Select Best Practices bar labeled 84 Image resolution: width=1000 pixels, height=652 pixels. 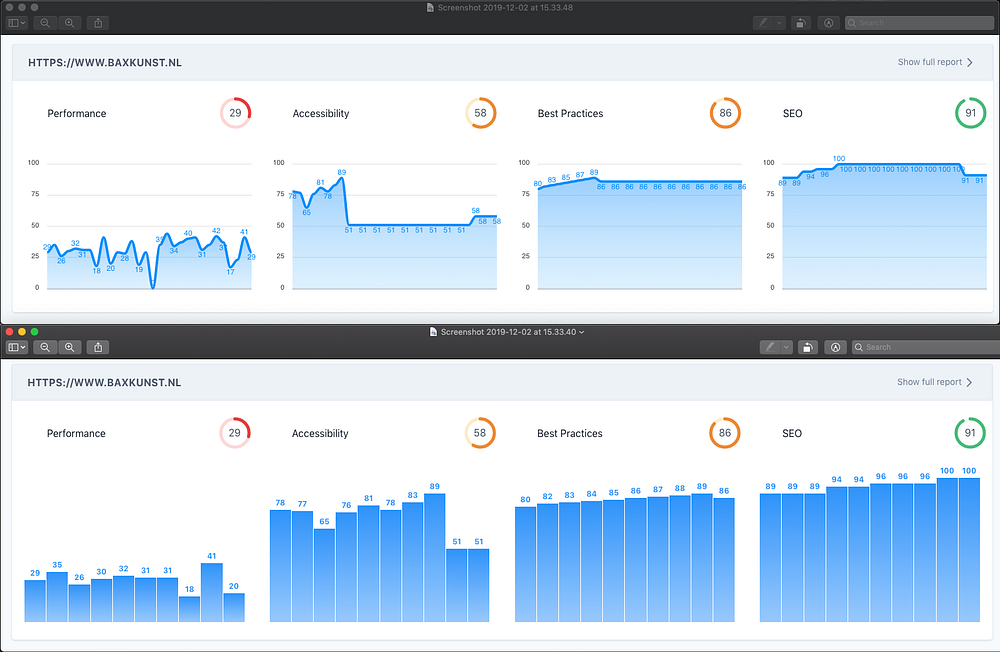tap(592, 561)
